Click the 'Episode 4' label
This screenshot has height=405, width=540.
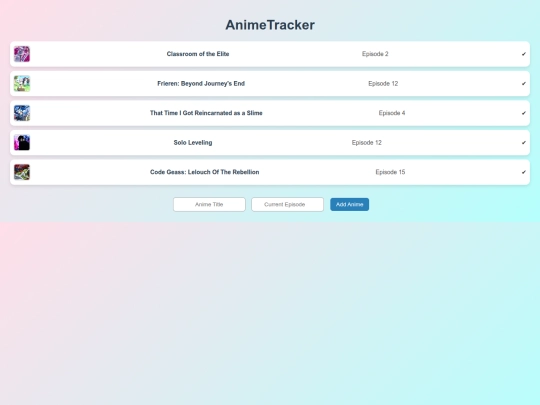coord(392,113)
